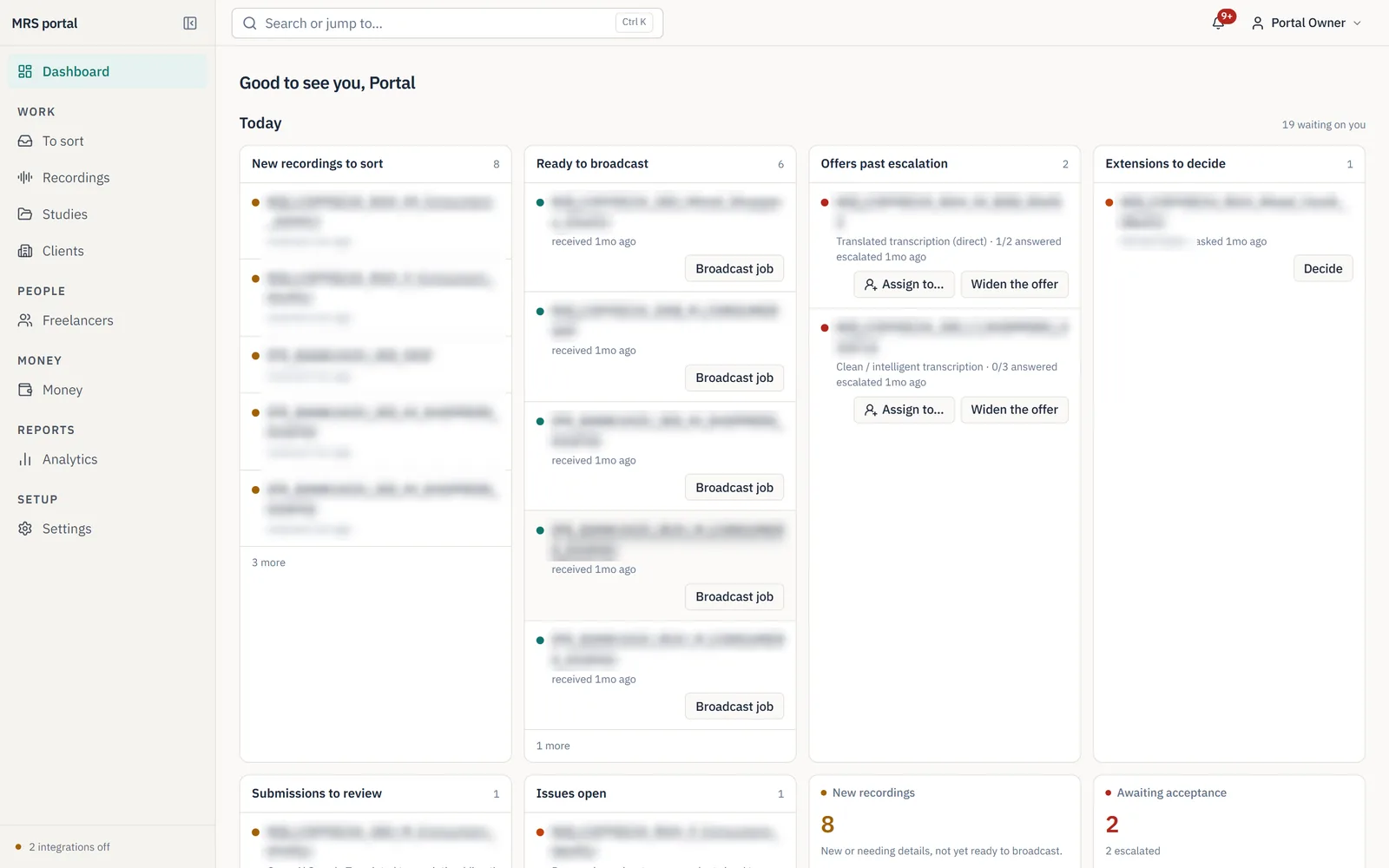Viewport: 1389px width, 868px height.
Task: Widen the offer for Clean / intelligent transcription
Action: coord(1014,410)
